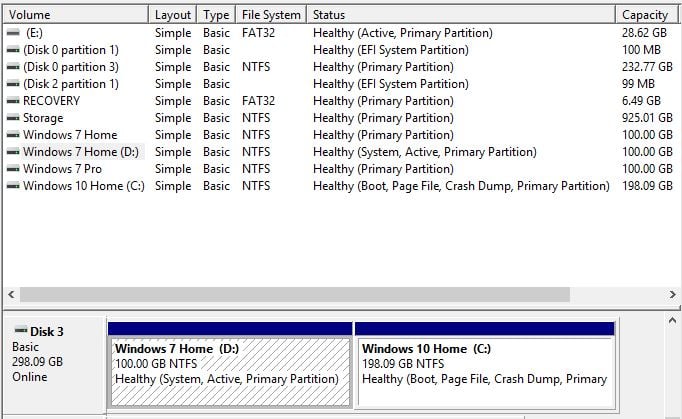Click the Storage volume drive icon
Screen dimensions: 682x419
pos(13,118)
